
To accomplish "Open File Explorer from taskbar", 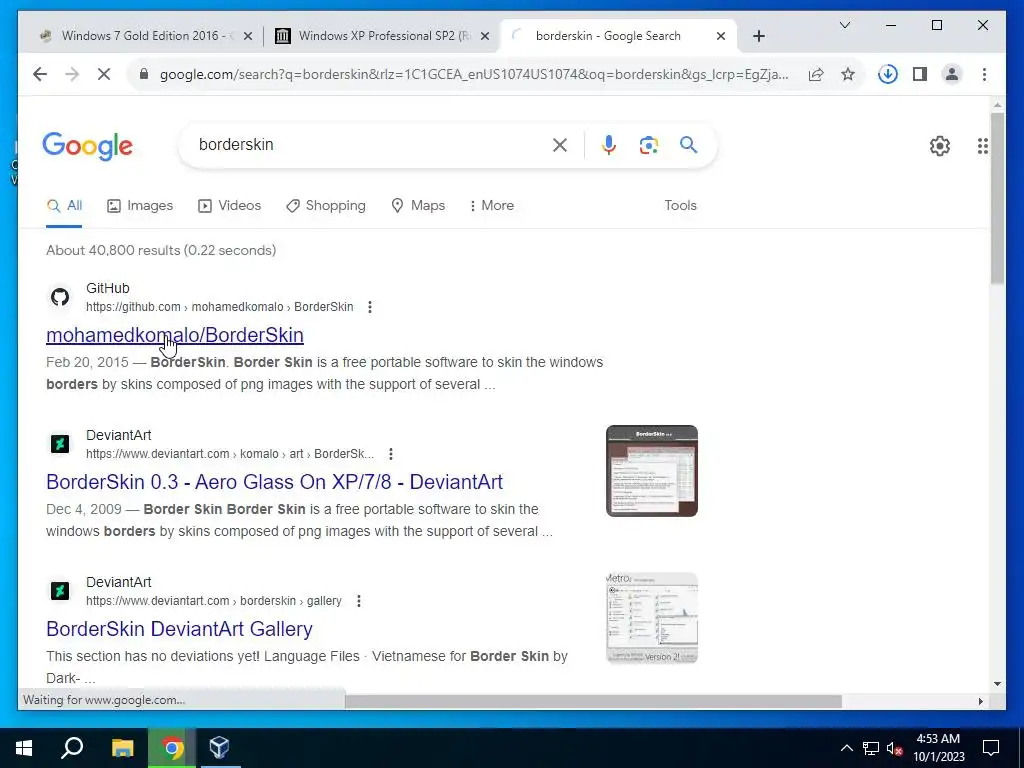I will (122, 748).
